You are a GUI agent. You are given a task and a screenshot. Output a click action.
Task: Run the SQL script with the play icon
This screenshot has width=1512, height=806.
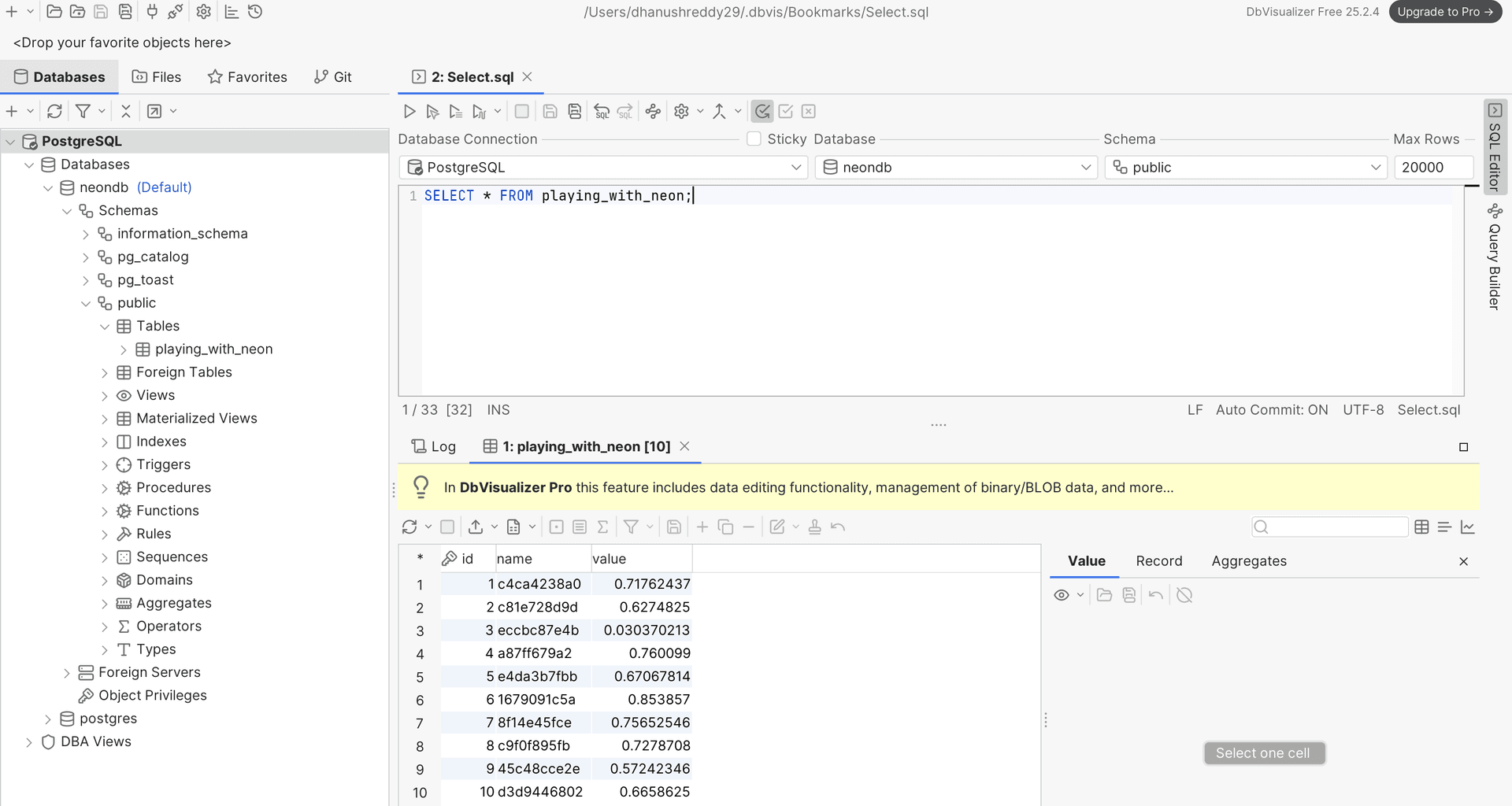click(x=409, y=111)
